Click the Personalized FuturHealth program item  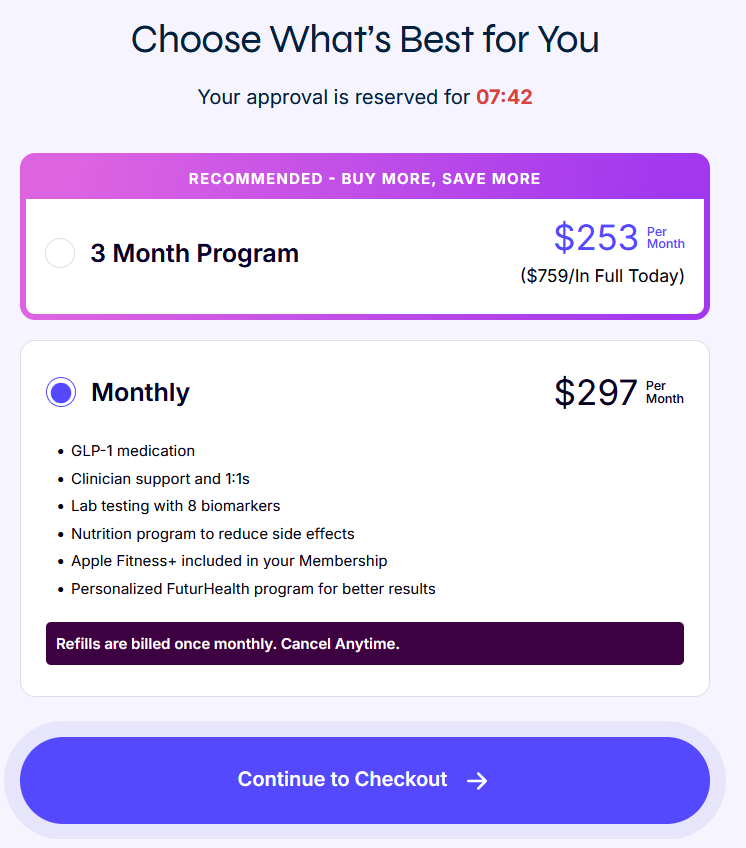tap(253, 589)
